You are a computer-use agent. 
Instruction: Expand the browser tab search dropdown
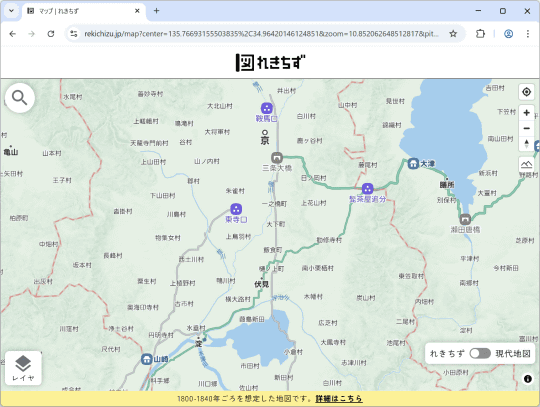(x=11, y=11)
